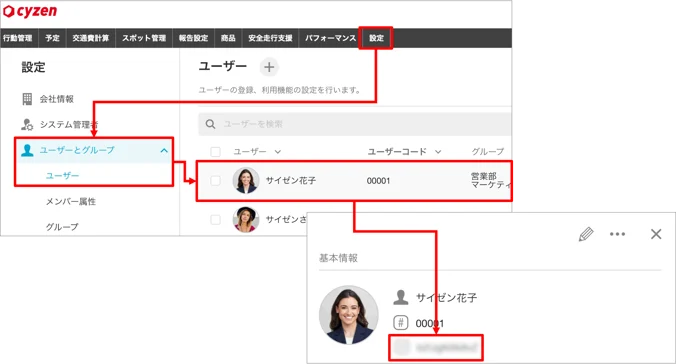Open the スポット管理 menu tab
The image size is (676, 364).
144,38
